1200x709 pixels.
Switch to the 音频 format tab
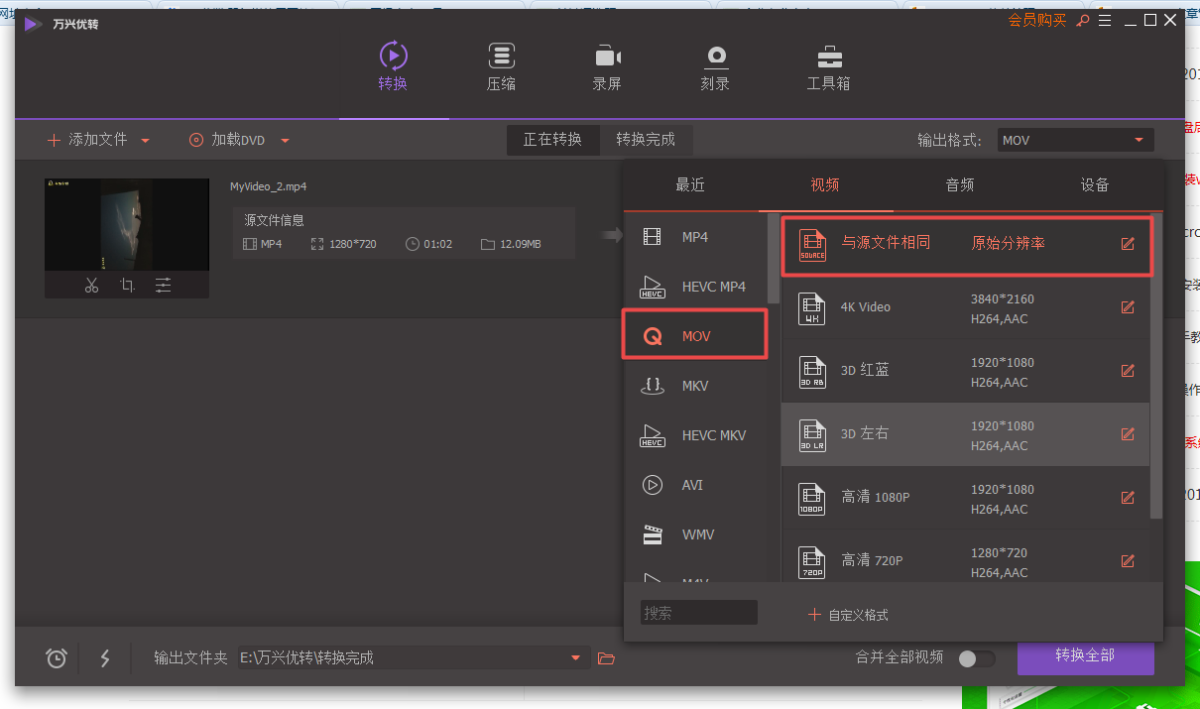point(959,185)
